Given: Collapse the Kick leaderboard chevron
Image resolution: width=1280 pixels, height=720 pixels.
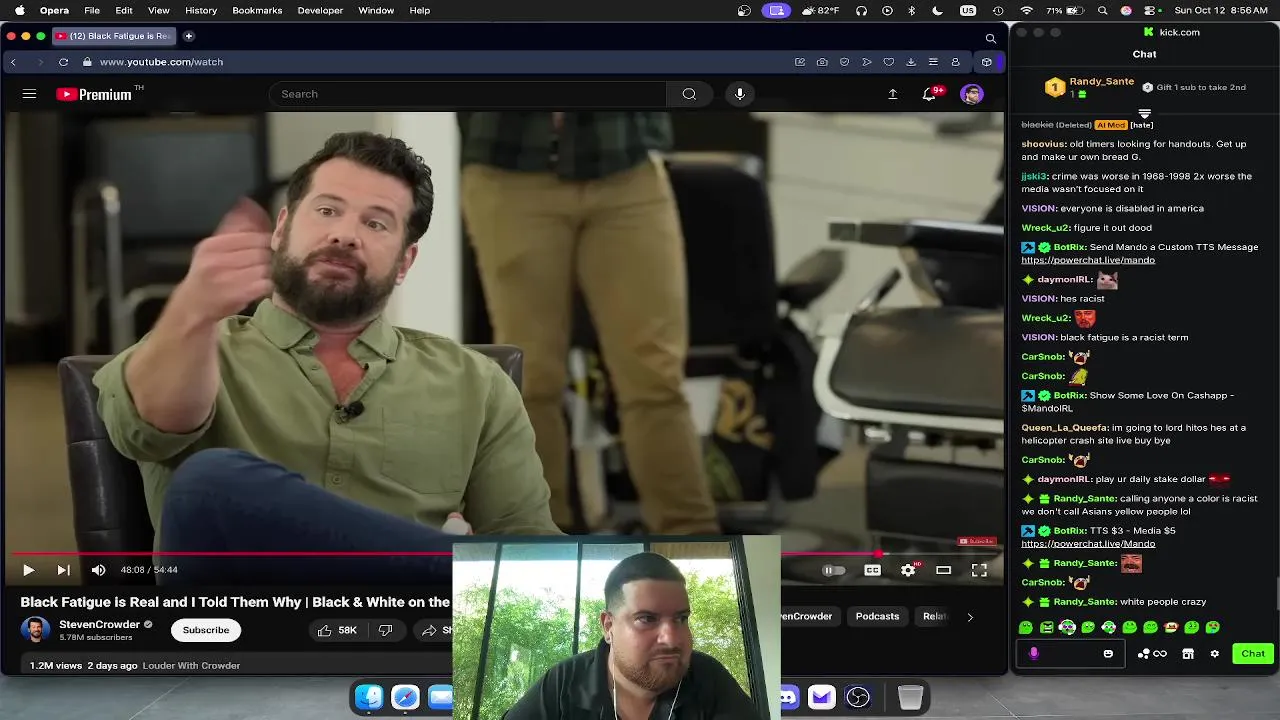Looking at the screenshot, I should pos(1145,114).
